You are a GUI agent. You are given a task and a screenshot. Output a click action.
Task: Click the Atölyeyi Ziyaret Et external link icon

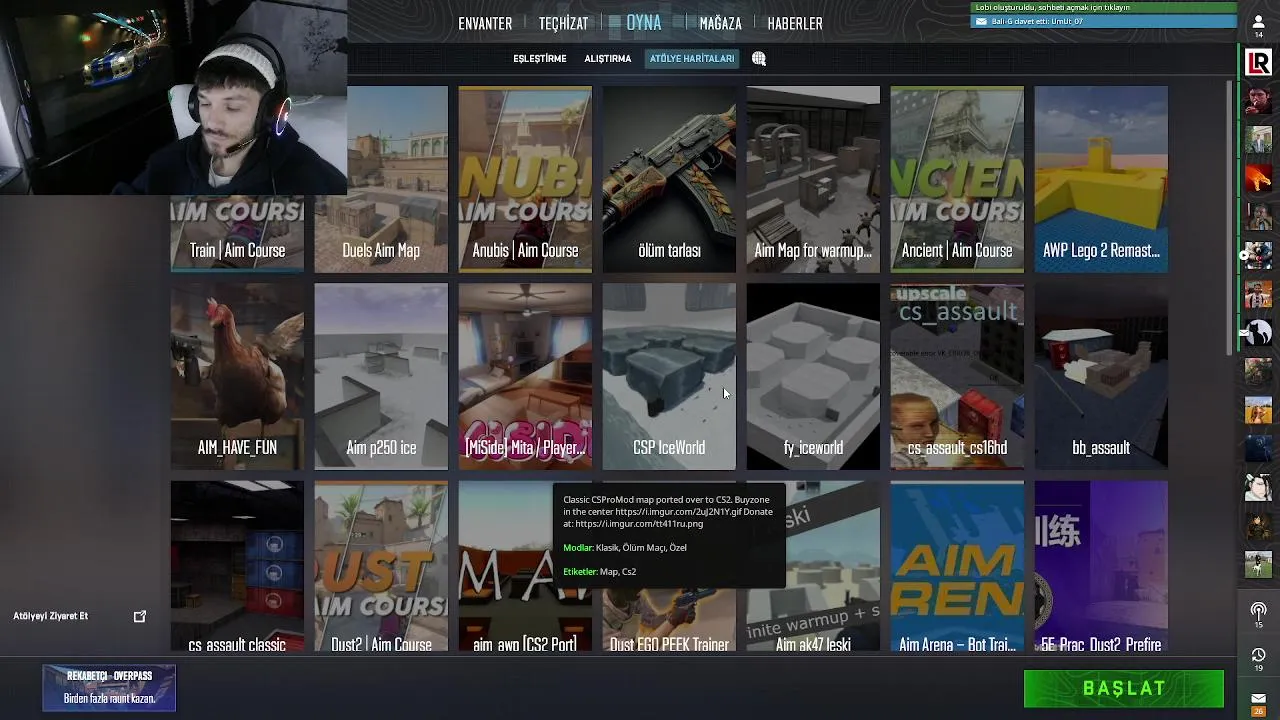click(140, 616)
